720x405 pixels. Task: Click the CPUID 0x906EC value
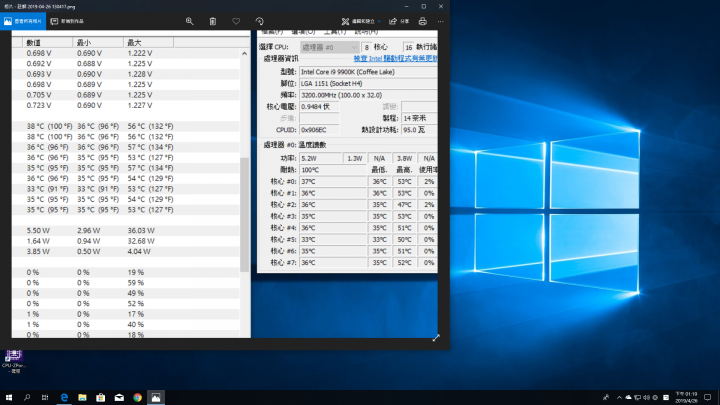click(320, 130)
